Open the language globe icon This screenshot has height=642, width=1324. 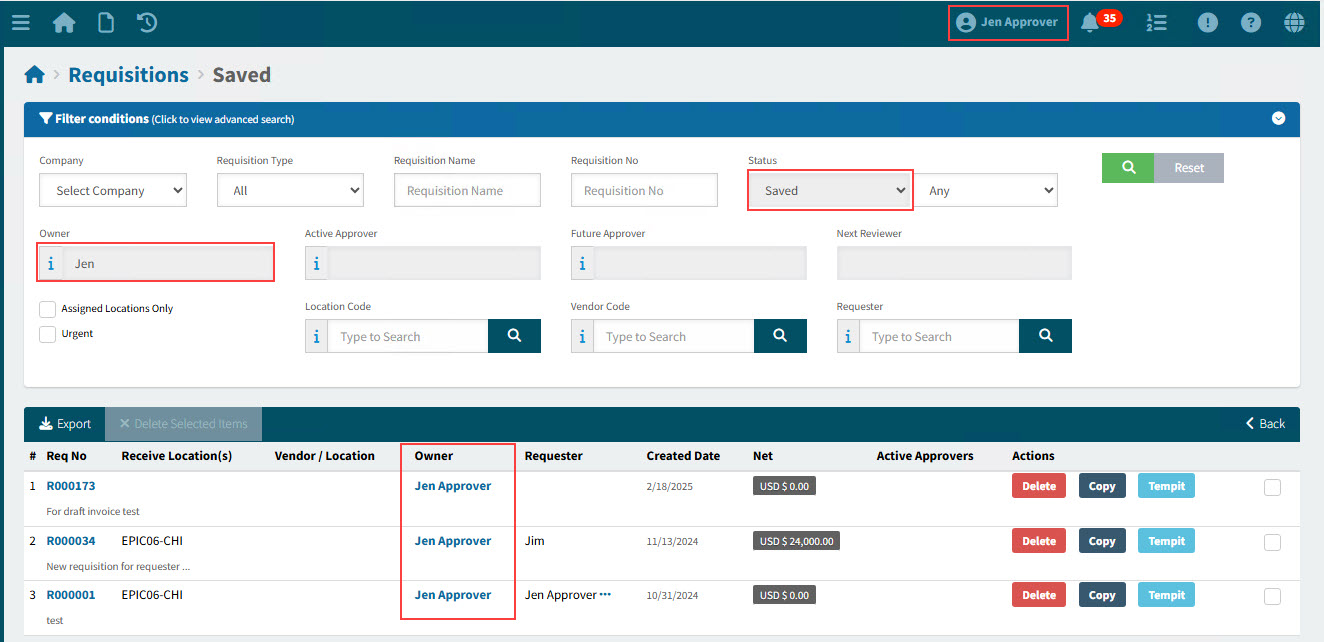pyautogui.click(x=1294, y=22)
